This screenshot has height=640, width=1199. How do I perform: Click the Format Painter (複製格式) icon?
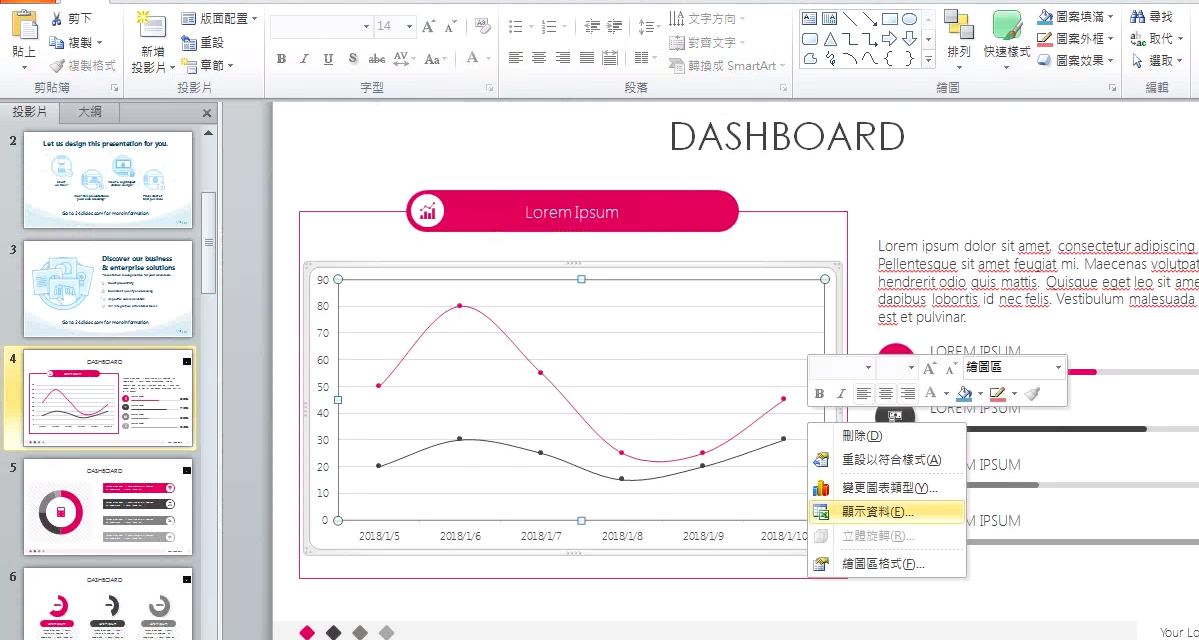[x=57, y=66]
